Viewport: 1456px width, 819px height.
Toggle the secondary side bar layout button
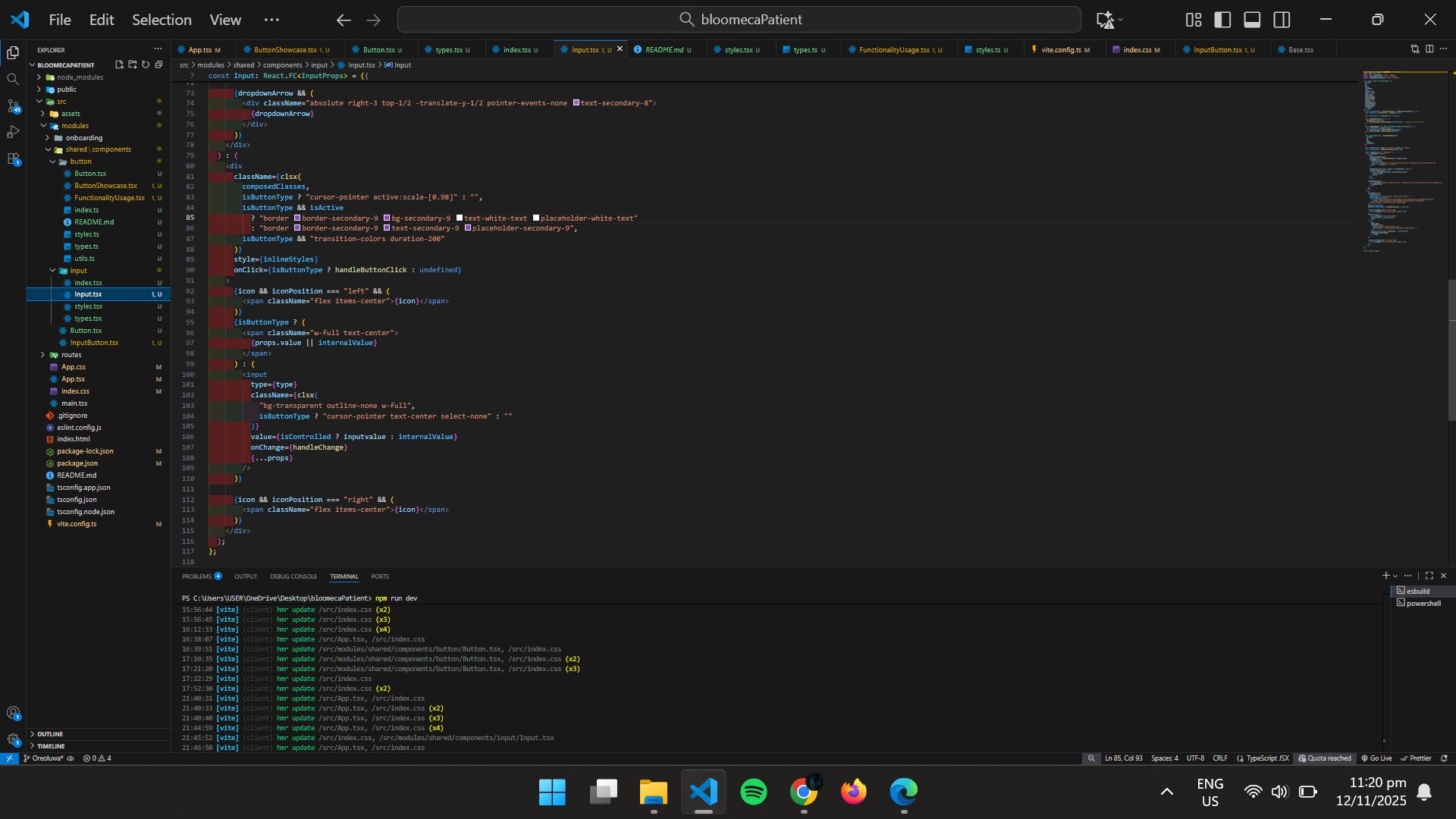pos(1282,20)
